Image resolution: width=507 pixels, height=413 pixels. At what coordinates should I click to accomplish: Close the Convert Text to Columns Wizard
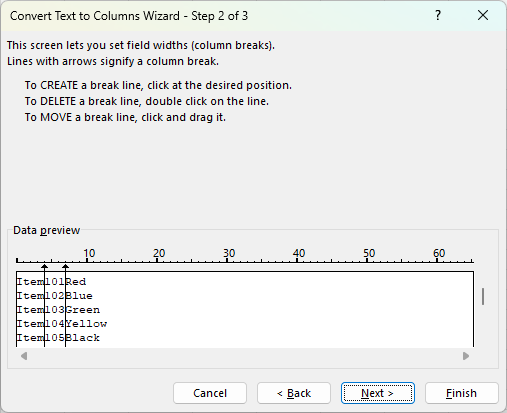(483, 15)
